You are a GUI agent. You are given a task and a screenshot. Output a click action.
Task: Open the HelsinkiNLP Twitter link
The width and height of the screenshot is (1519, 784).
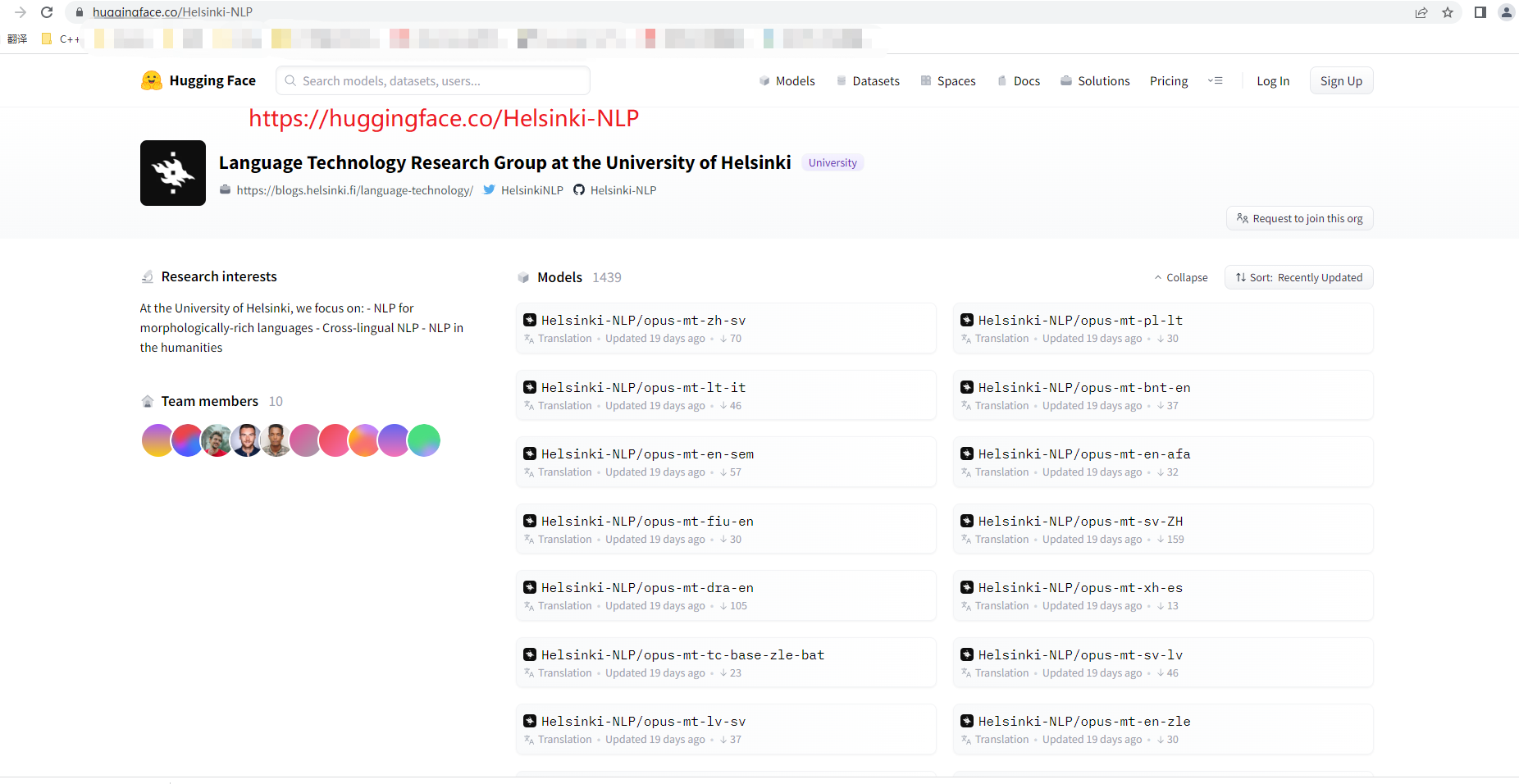(x=523, y=190)
